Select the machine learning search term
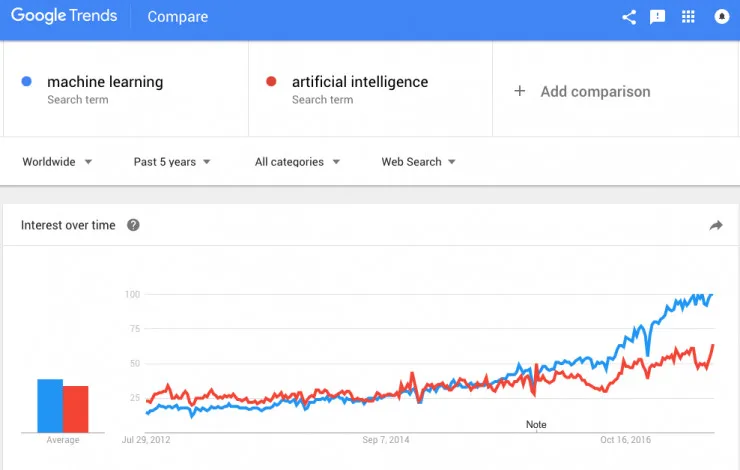This screenshot has height=470, width=740. click(105, 82)
